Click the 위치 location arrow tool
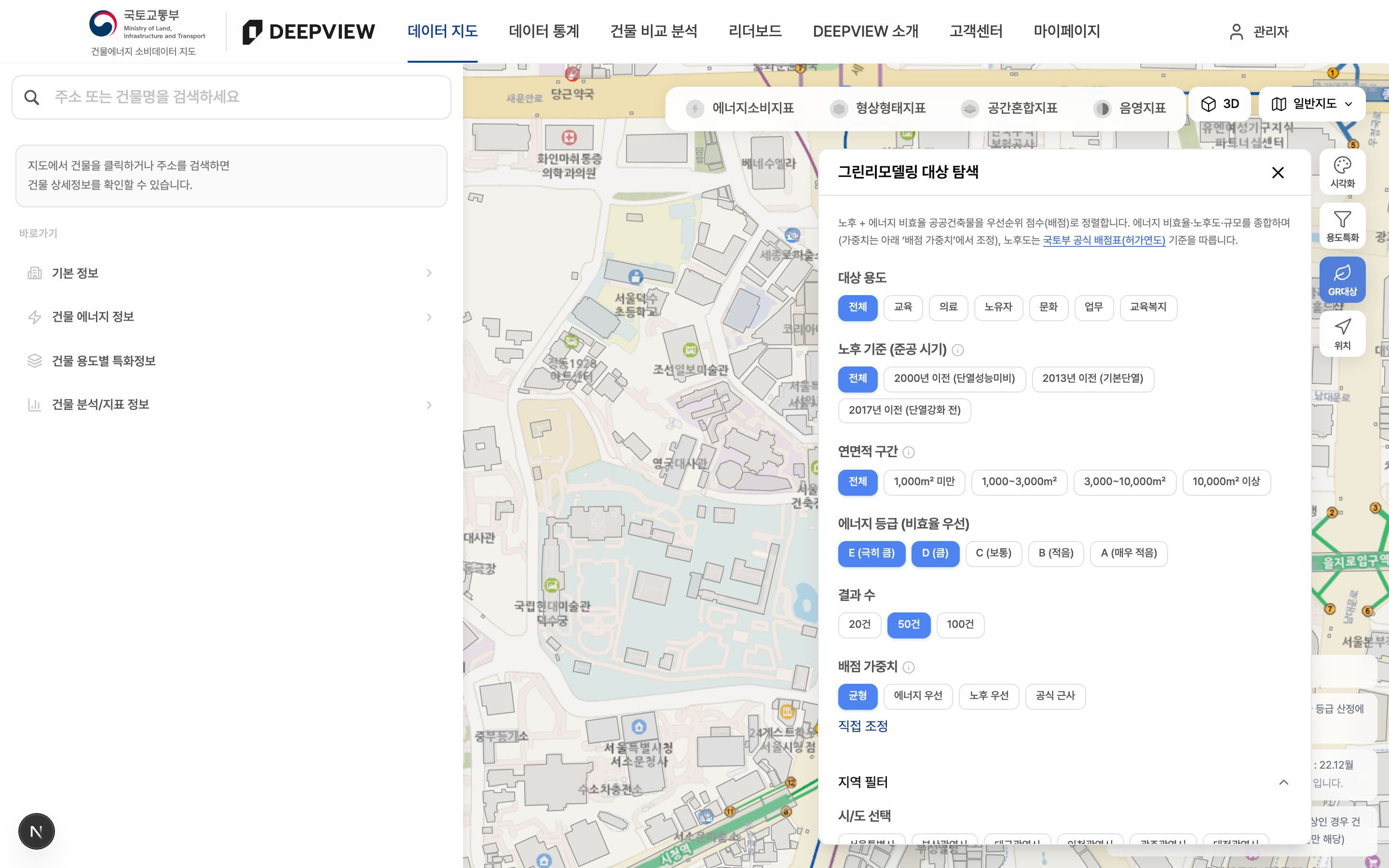Image resolution: width=1389 pixels, height=868 pixels. (x=1342, y=334)
